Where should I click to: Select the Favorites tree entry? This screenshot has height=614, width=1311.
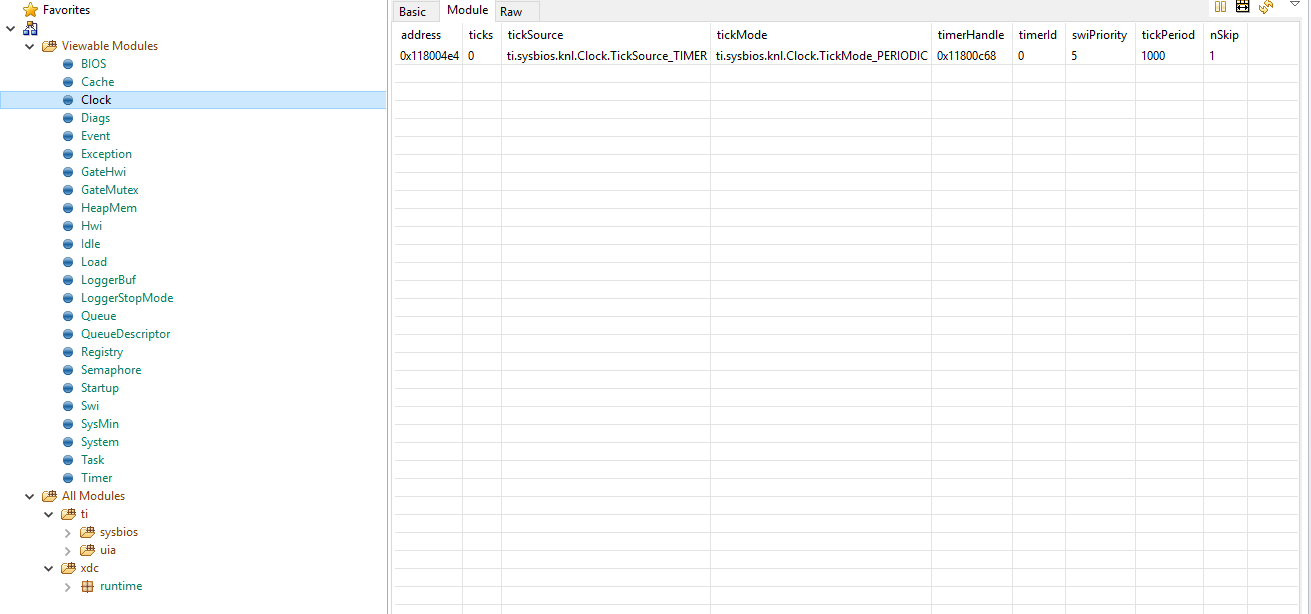(66, 10)
